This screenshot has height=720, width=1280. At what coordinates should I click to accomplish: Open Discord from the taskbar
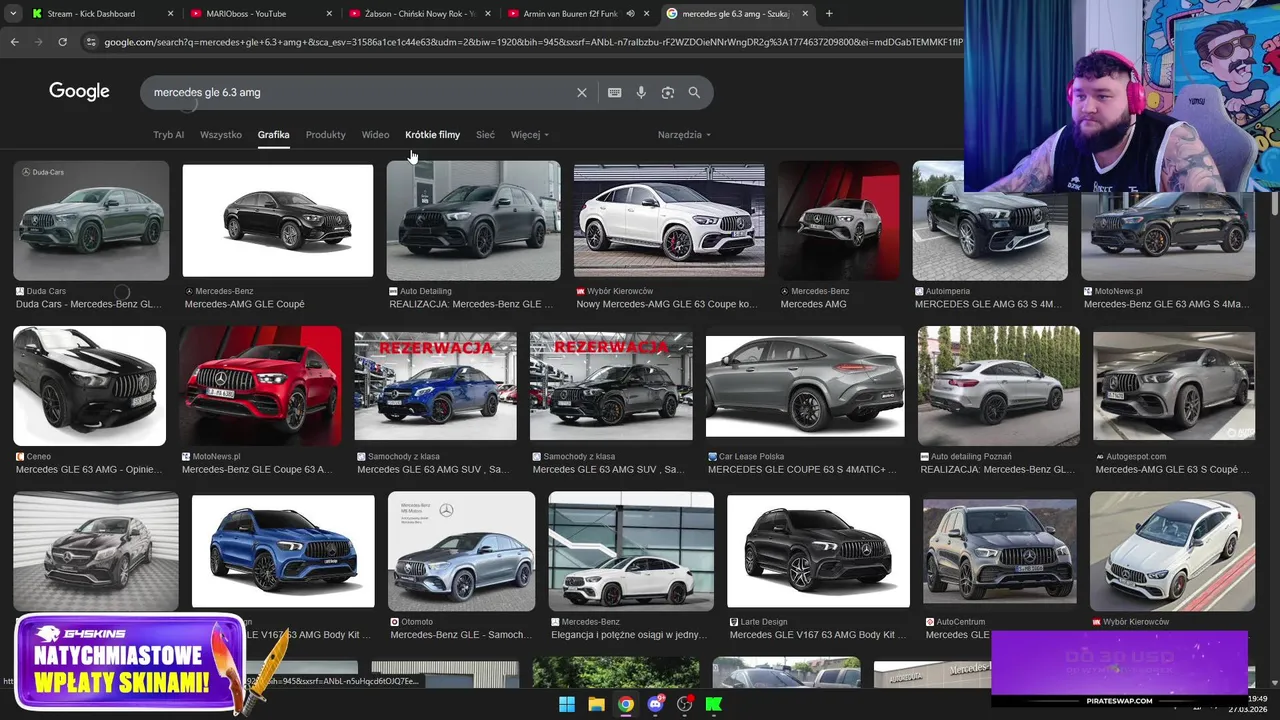coord(655,704)
